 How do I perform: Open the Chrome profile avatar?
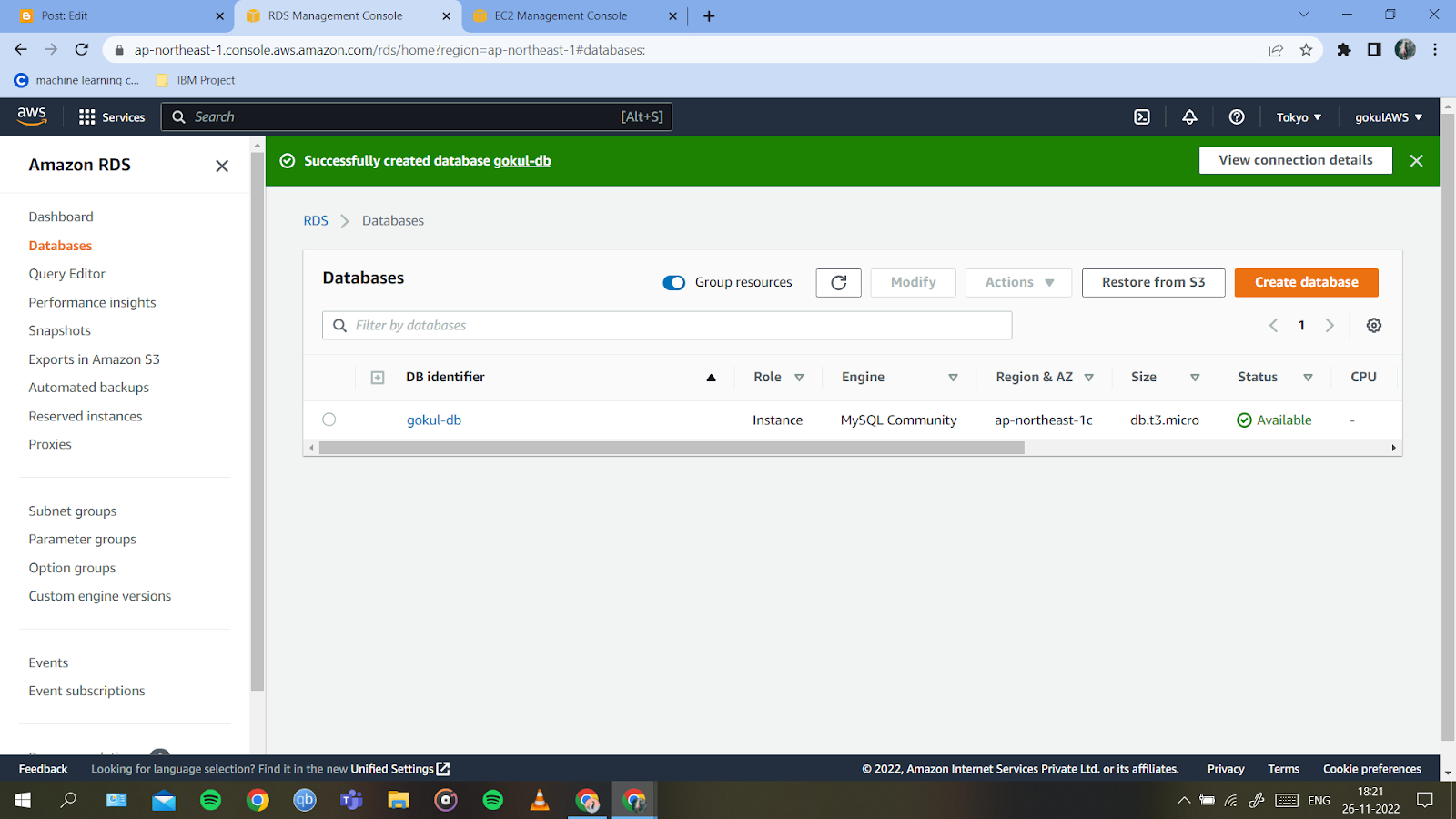point(1405,50)
